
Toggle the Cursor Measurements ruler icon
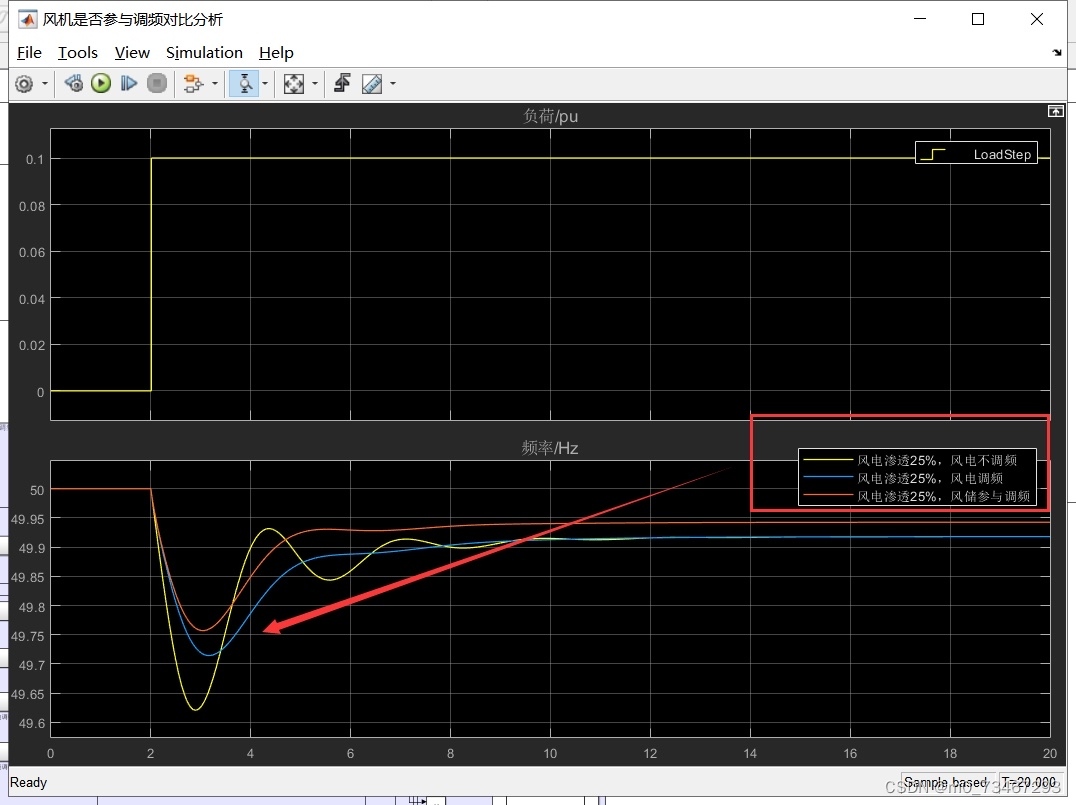point(372,84)
